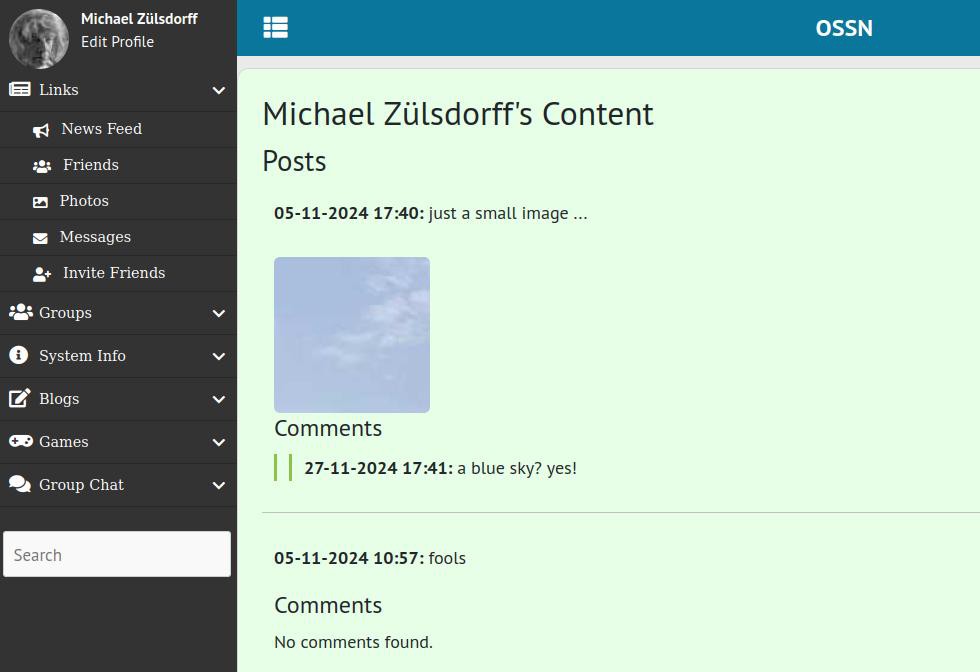
Task: Click the Edit Profile link
Action: tap(117, 42)
